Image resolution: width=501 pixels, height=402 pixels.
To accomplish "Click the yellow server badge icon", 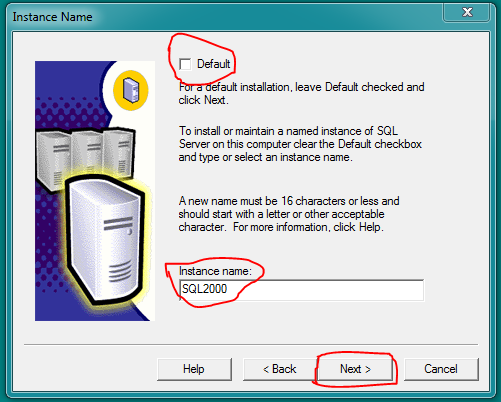I will pos(131,90).
